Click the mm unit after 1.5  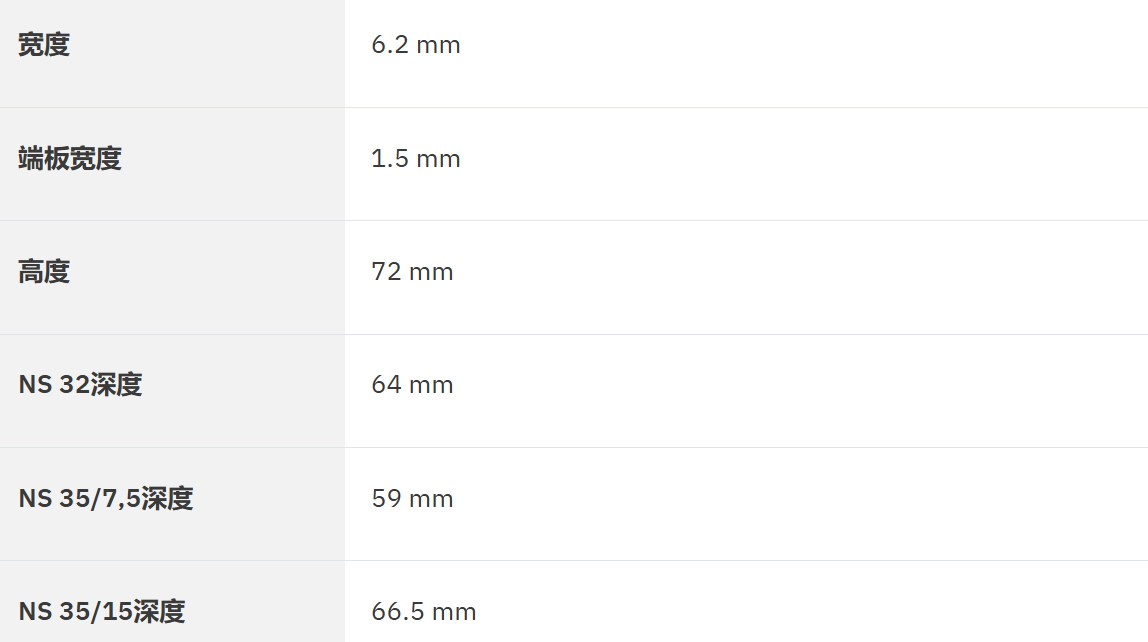(438, 159)
